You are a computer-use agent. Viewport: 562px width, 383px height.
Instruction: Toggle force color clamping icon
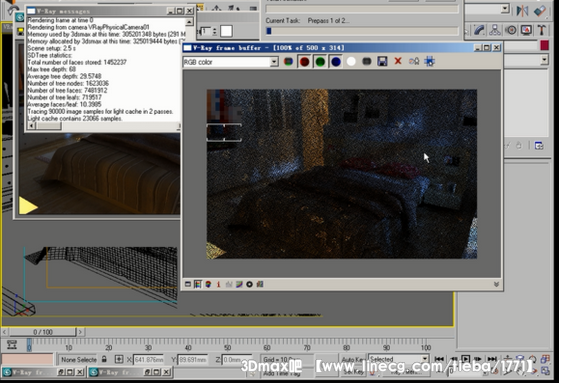[197, 284]
